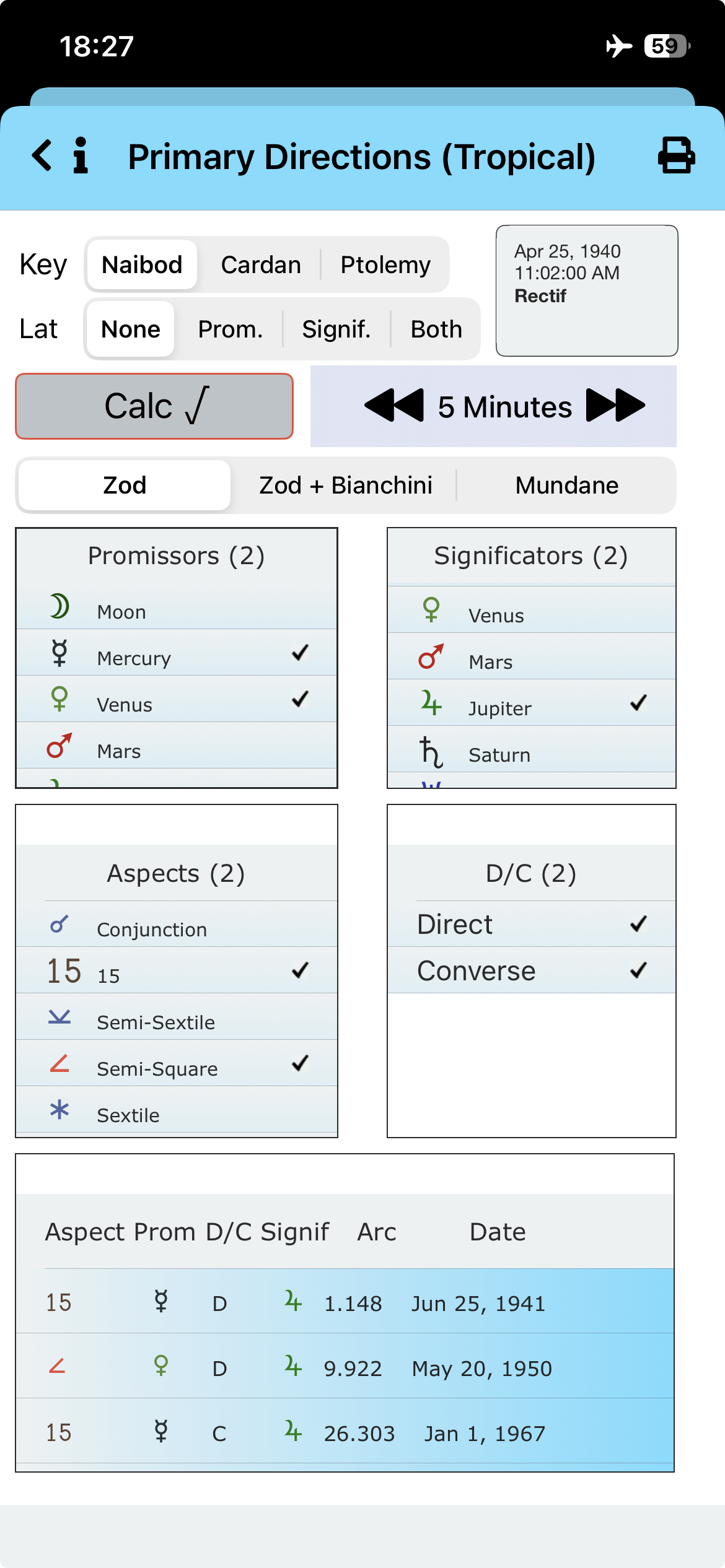Select the Cardan key option
The height and width of the screenshot is (1568, 725).
pos(261,265)
